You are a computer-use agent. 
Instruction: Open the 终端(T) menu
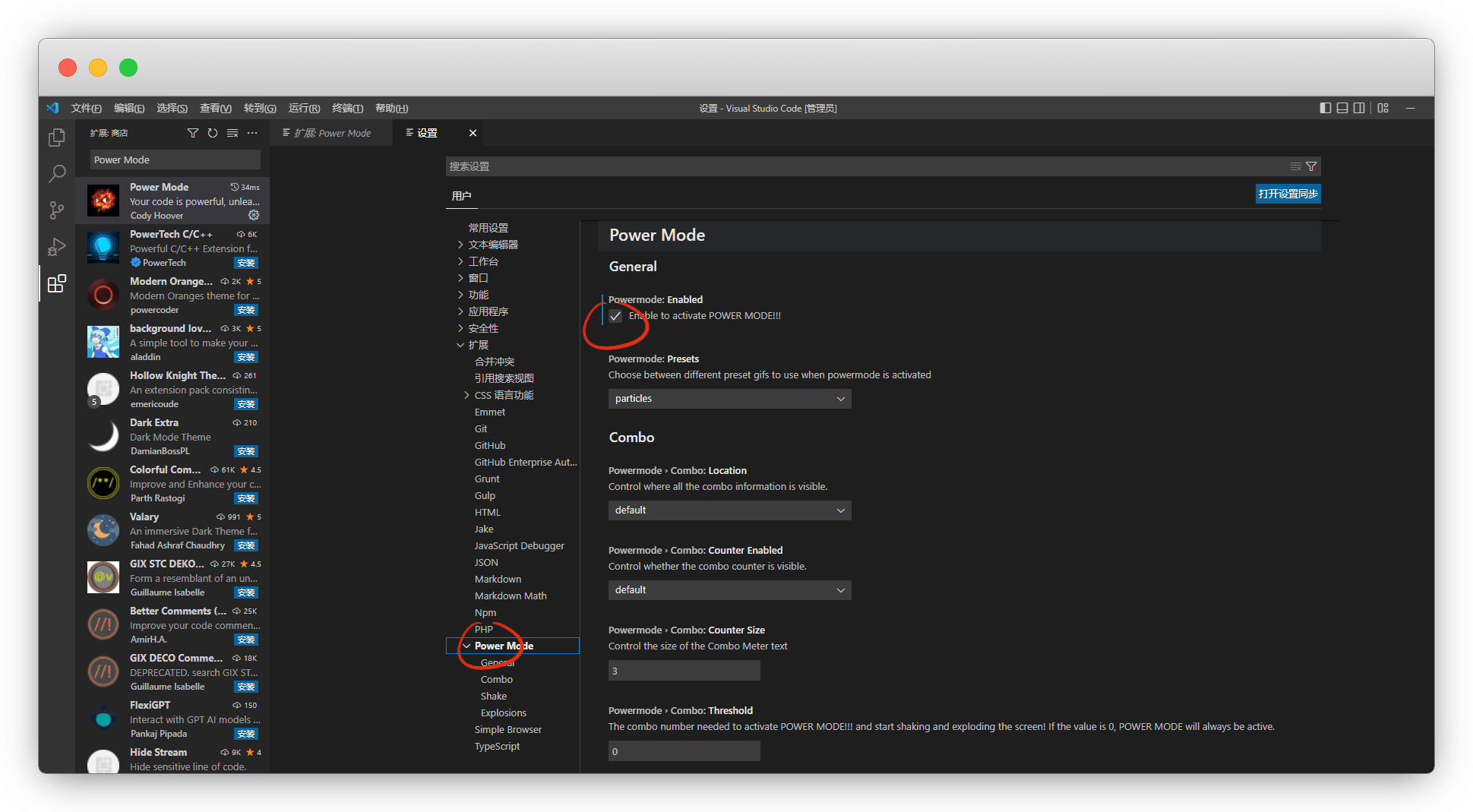tap(347, 108)
